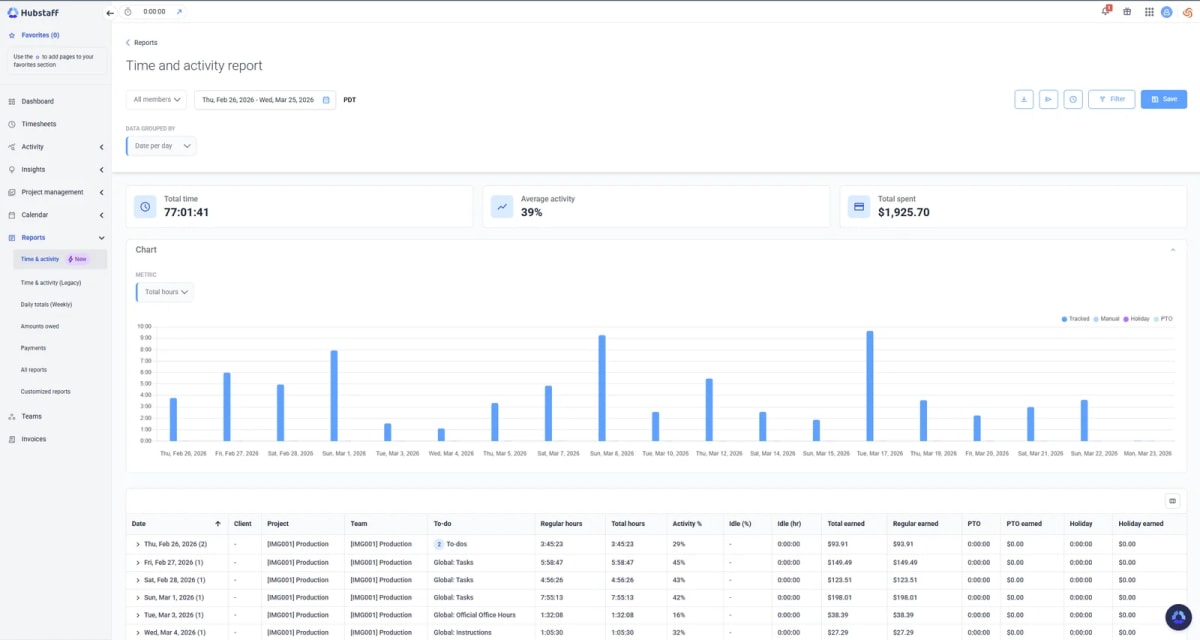1200x640 pixels.
Task: Click the gift box icon
Action: [1128, 12]
